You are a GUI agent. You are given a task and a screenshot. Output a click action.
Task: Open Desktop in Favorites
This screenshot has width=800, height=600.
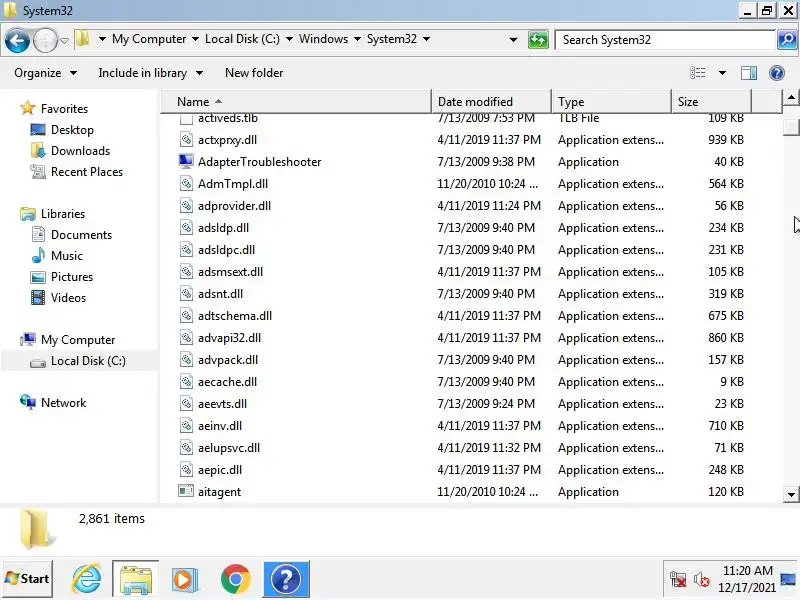tap(72, 130)
